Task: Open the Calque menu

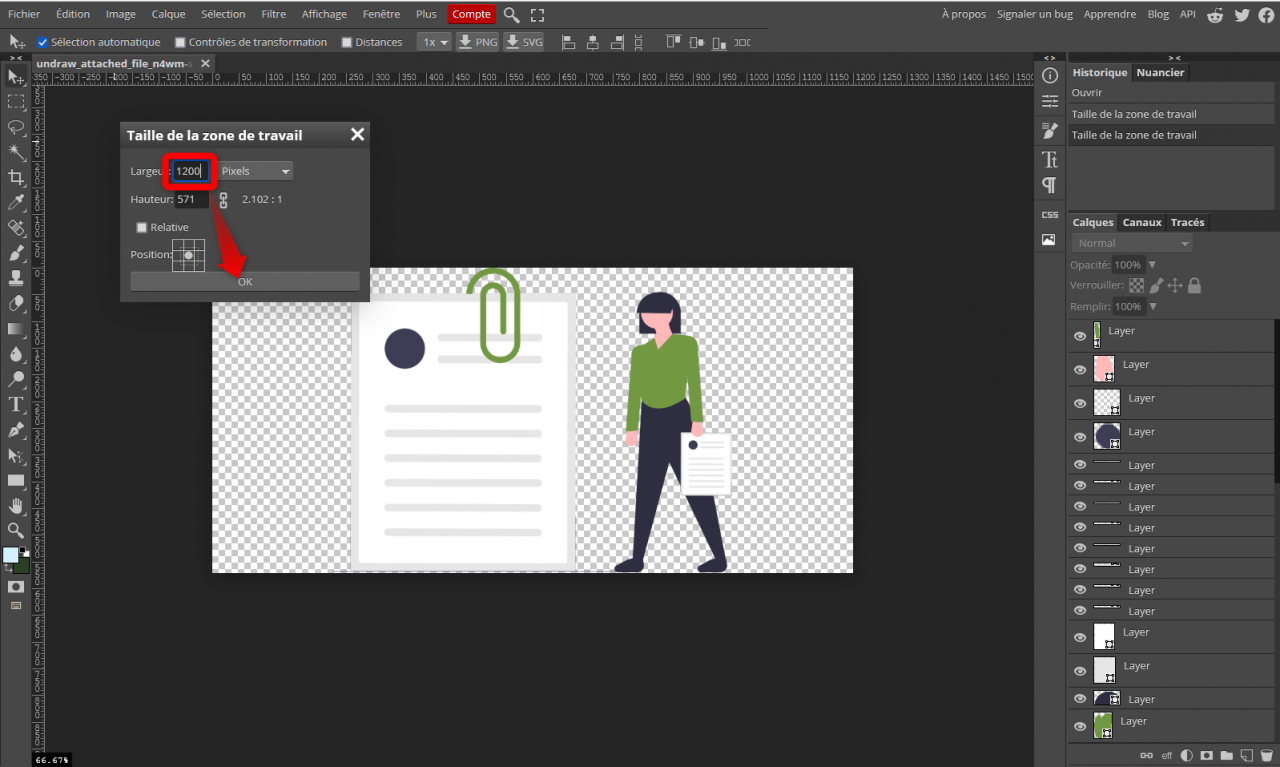Action: pyautogui.click(x=168, y=14)
